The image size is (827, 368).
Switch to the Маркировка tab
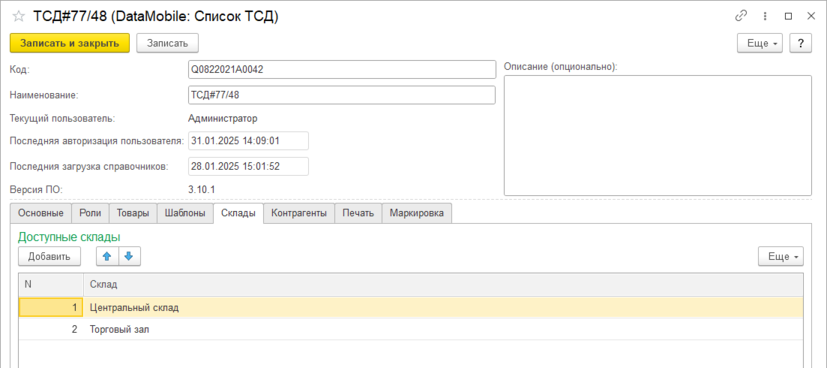point(417,213)
